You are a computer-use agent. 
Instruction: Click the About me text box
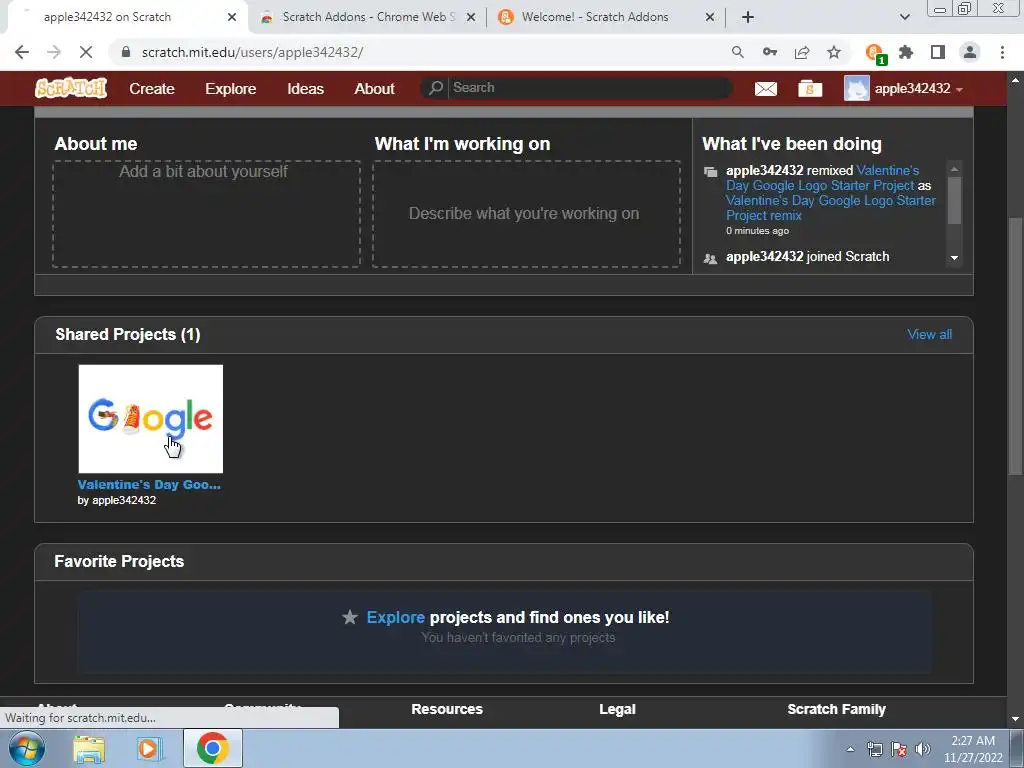click(206, 214)
